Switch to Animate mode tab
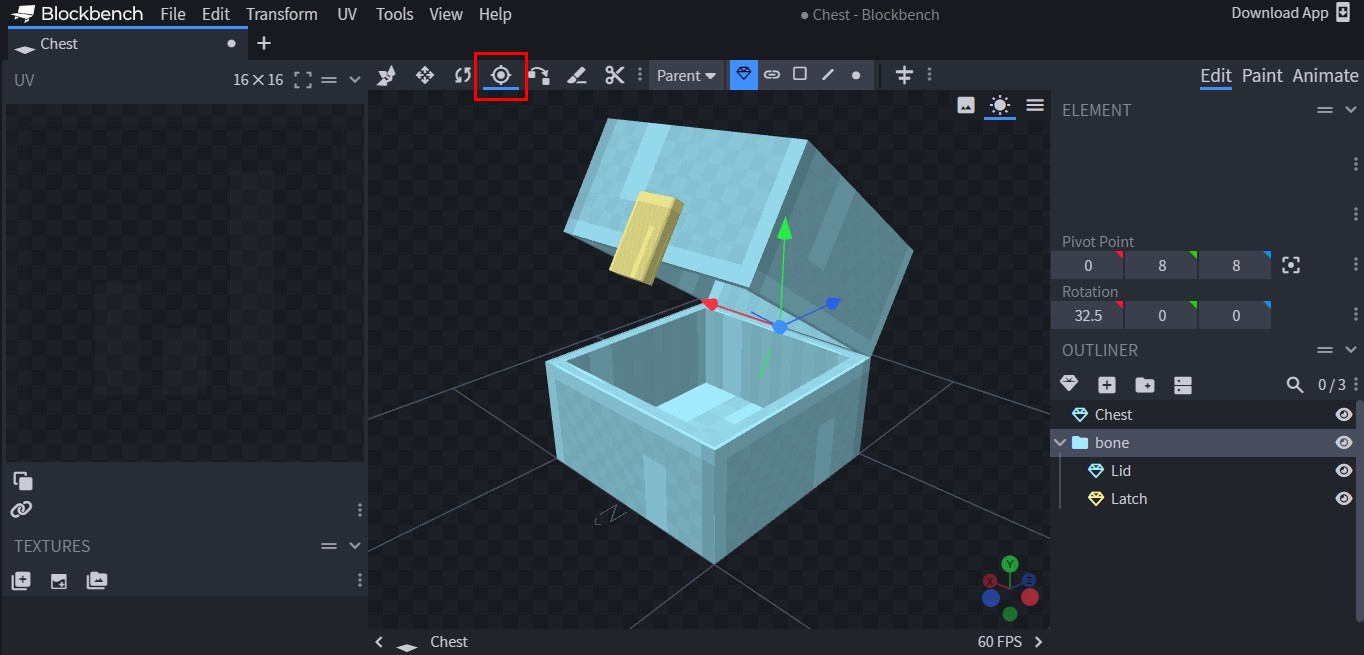This screenshot has height=655, width=1364. coord(1325,76)
